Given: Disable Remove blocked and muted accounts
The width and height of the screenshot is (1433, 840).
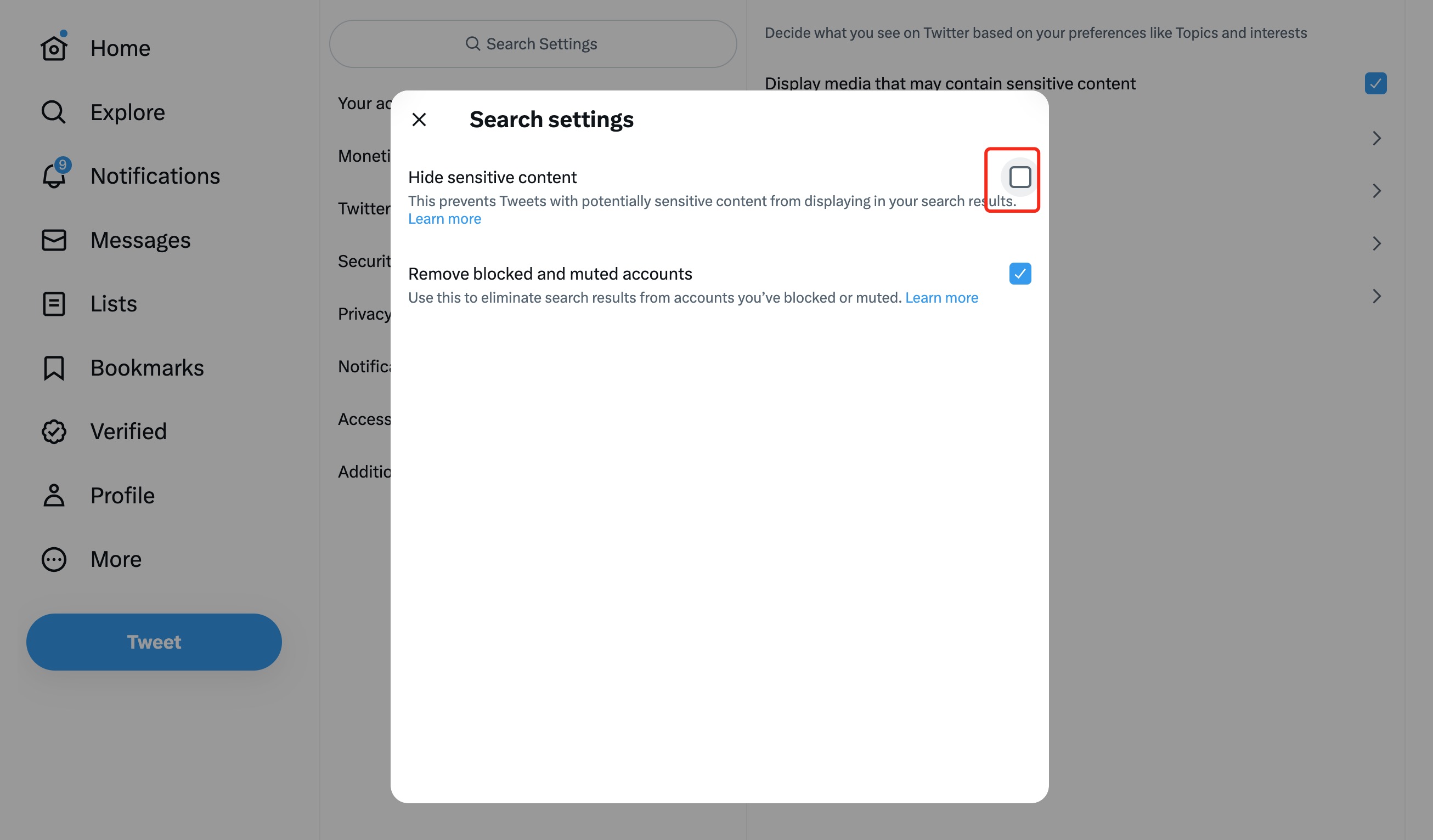Looking at the screenshot, I should pos(1020,273).
